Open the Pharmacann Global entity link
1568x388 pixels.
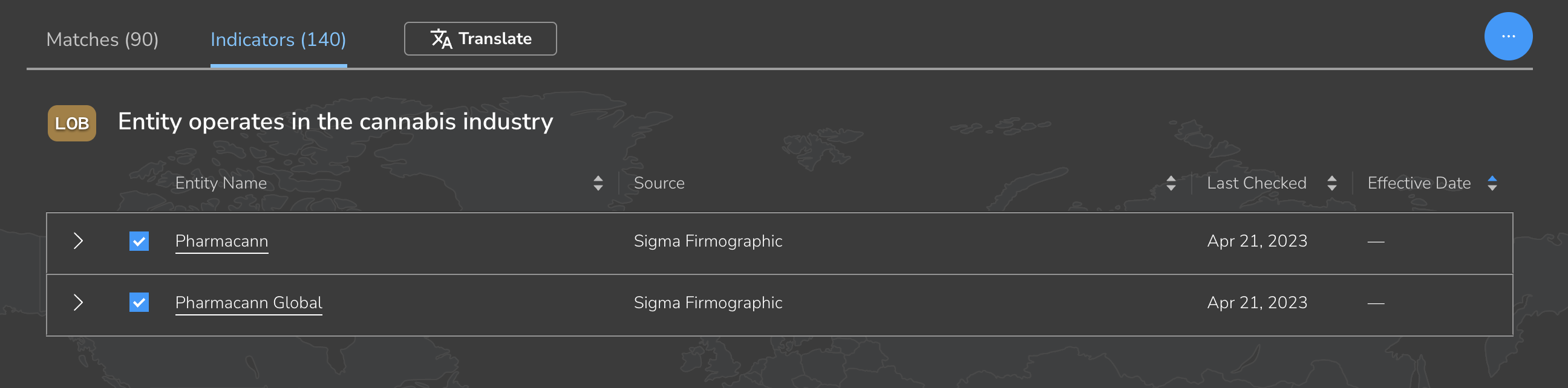(249, 302)
